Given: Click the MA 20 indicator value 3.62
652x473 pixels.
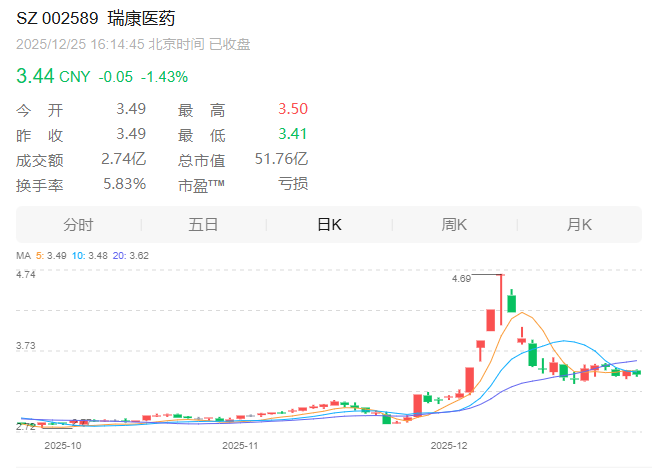Looking at the screenshot, I should click(138, 256).
